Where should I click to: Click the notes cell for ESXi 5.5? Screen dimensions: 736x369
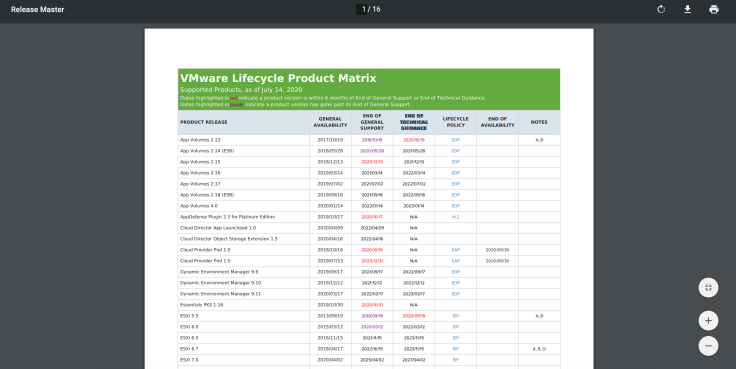539,316
